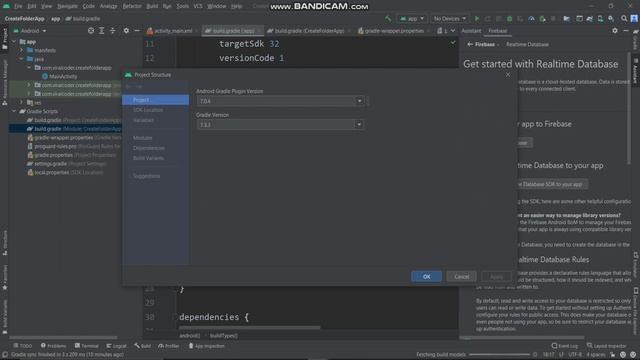Viewport: 640px width, 360px height.
Task: Close the Project Structure dialog
Action: [x=508, y=75]
